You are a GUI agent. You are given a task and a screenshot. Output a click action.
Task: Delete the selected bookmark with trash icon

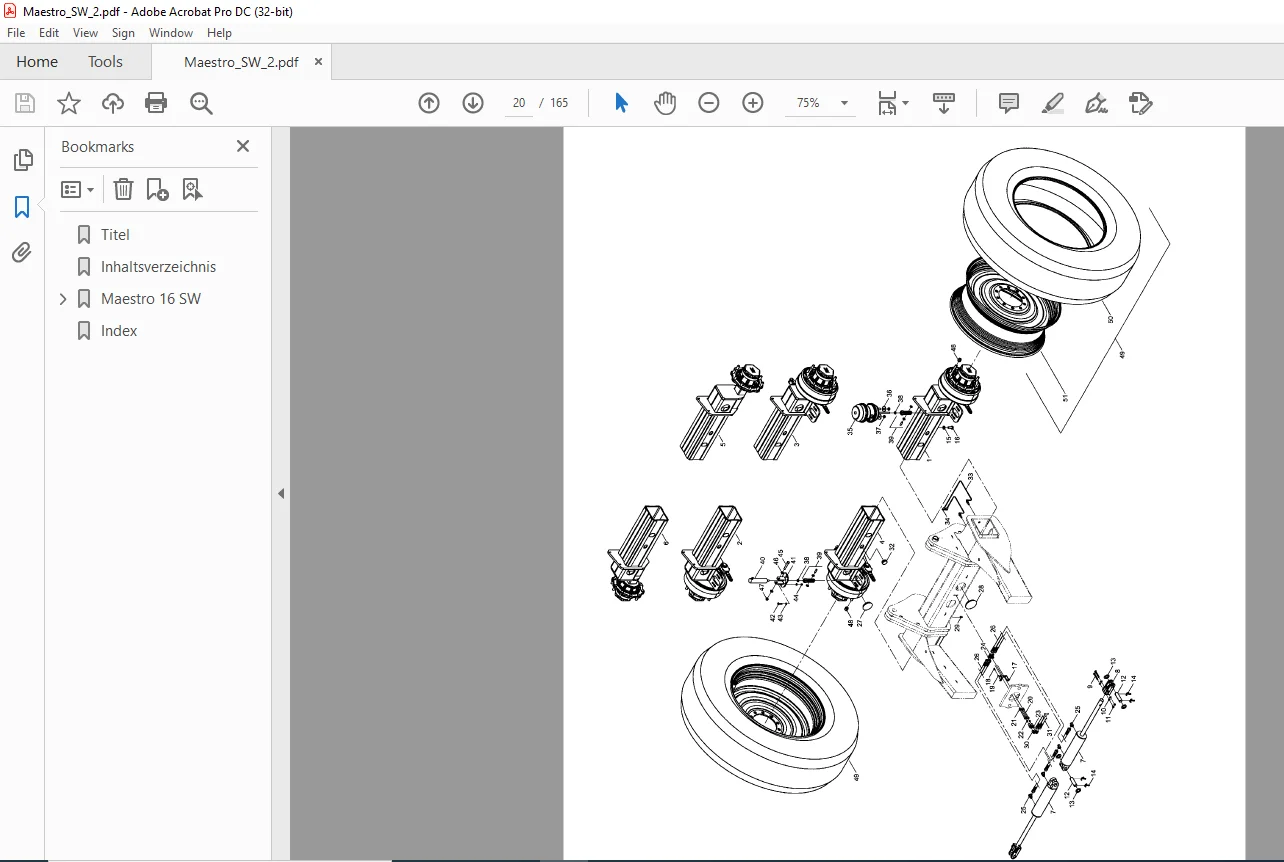123,189
